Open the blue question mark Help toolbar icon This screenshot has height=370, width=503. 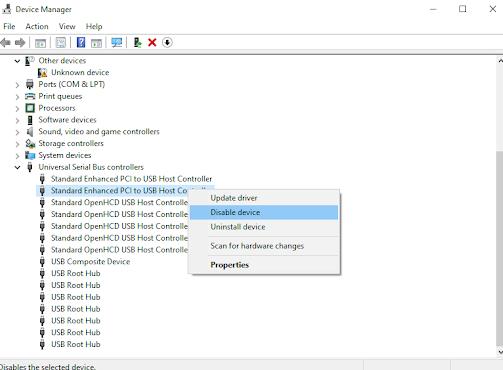click(81, 42)
